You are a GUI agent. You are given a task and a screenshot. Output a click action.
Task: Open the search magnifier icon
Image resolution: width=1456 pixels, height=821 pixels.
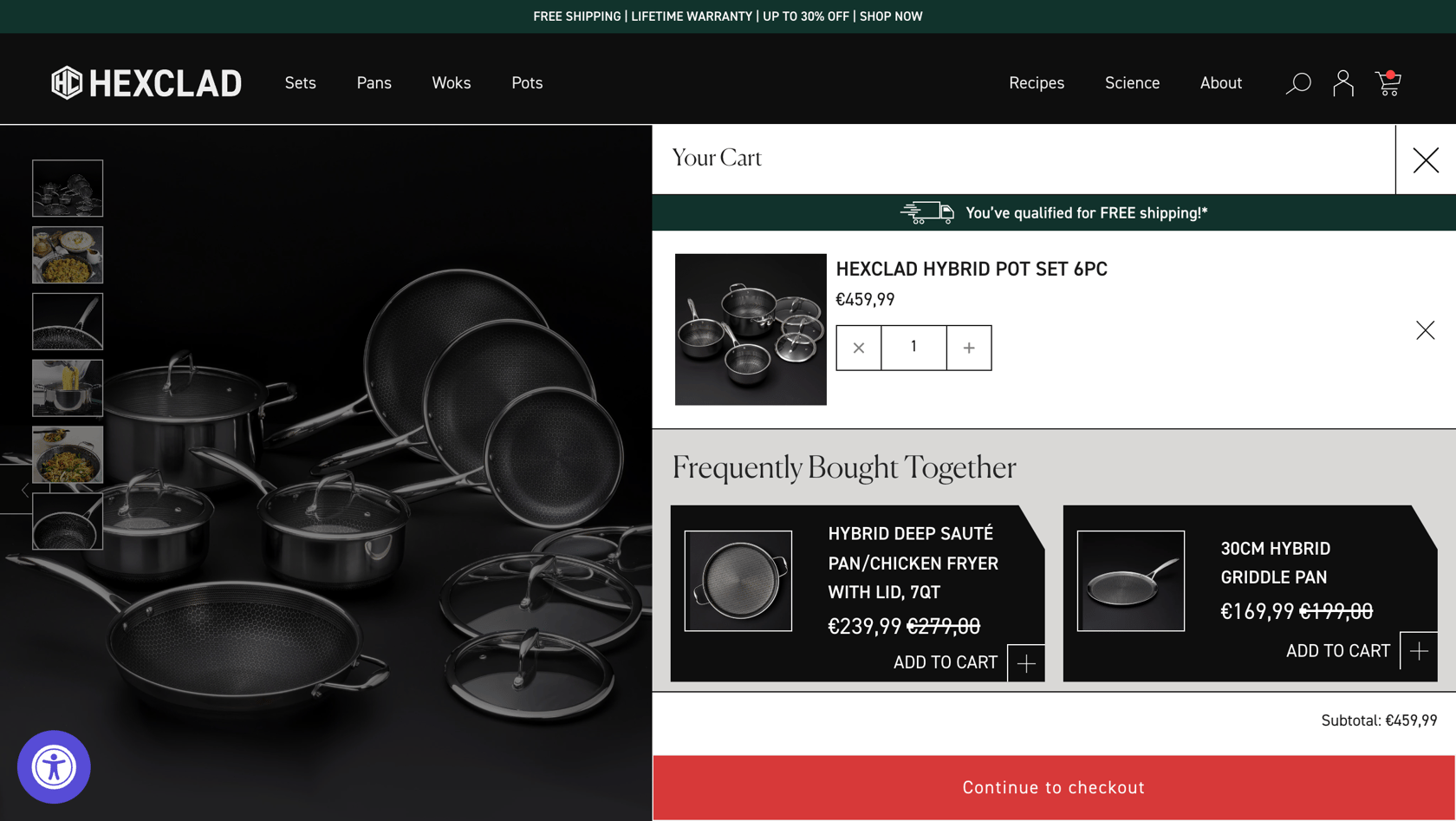1297,83
